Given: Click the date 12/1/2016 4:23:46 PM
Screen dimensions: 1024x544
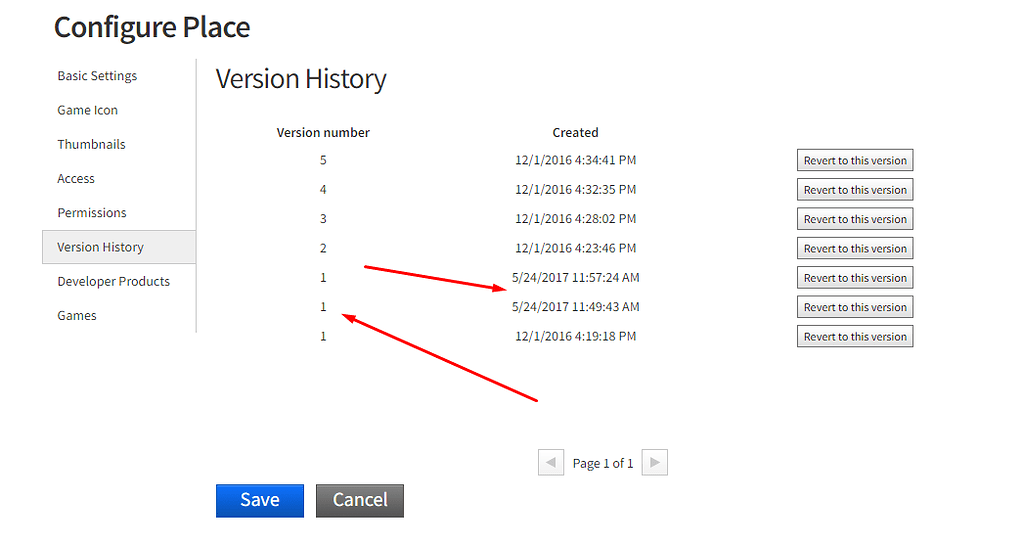Looking at the screenshot, I should click(x=575, y=248).
